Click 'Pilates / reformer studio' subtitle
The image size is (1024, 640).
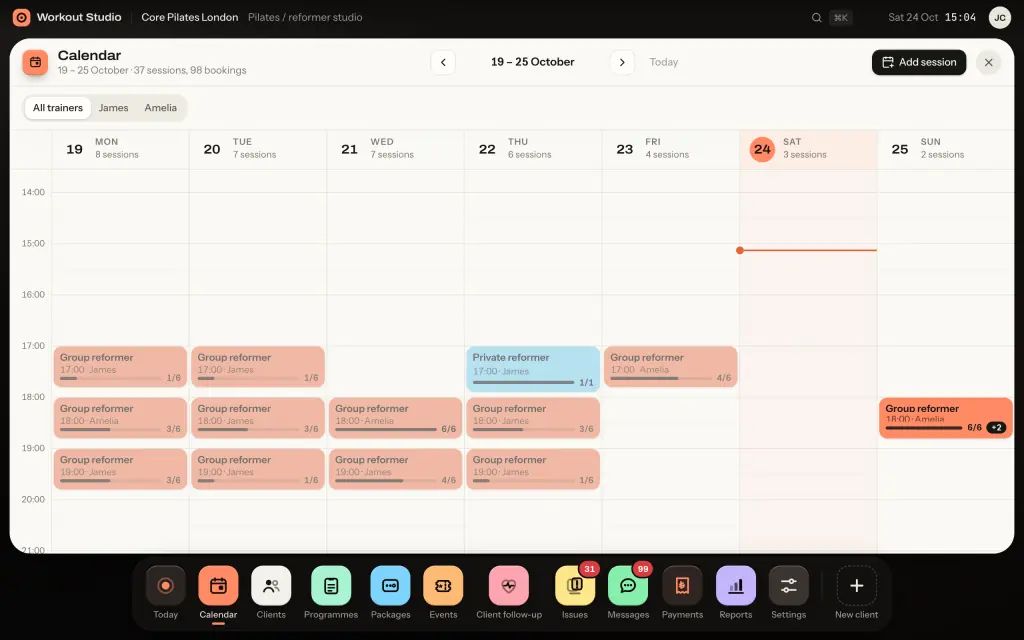[305, 18]
